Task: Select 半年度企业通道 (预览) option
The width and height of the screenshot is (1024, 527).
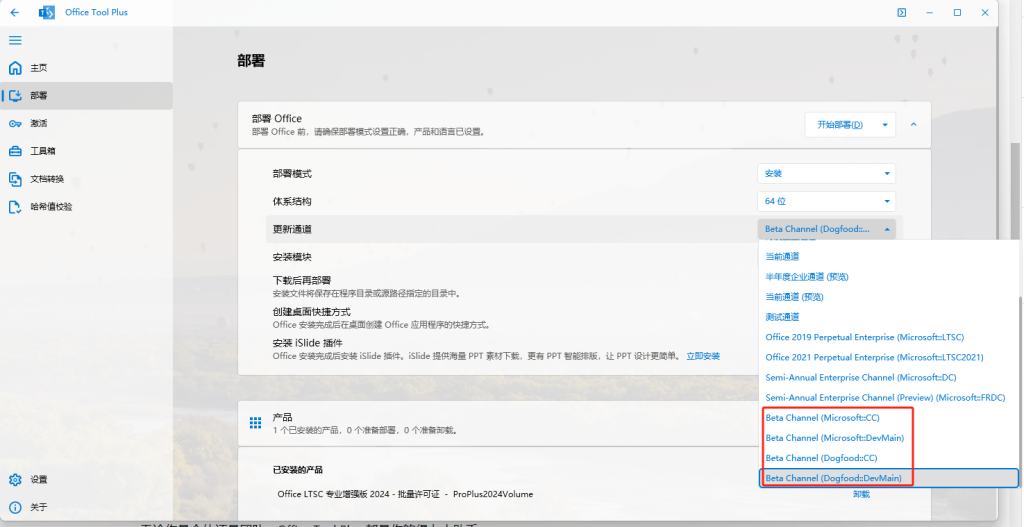Action: 889,277
